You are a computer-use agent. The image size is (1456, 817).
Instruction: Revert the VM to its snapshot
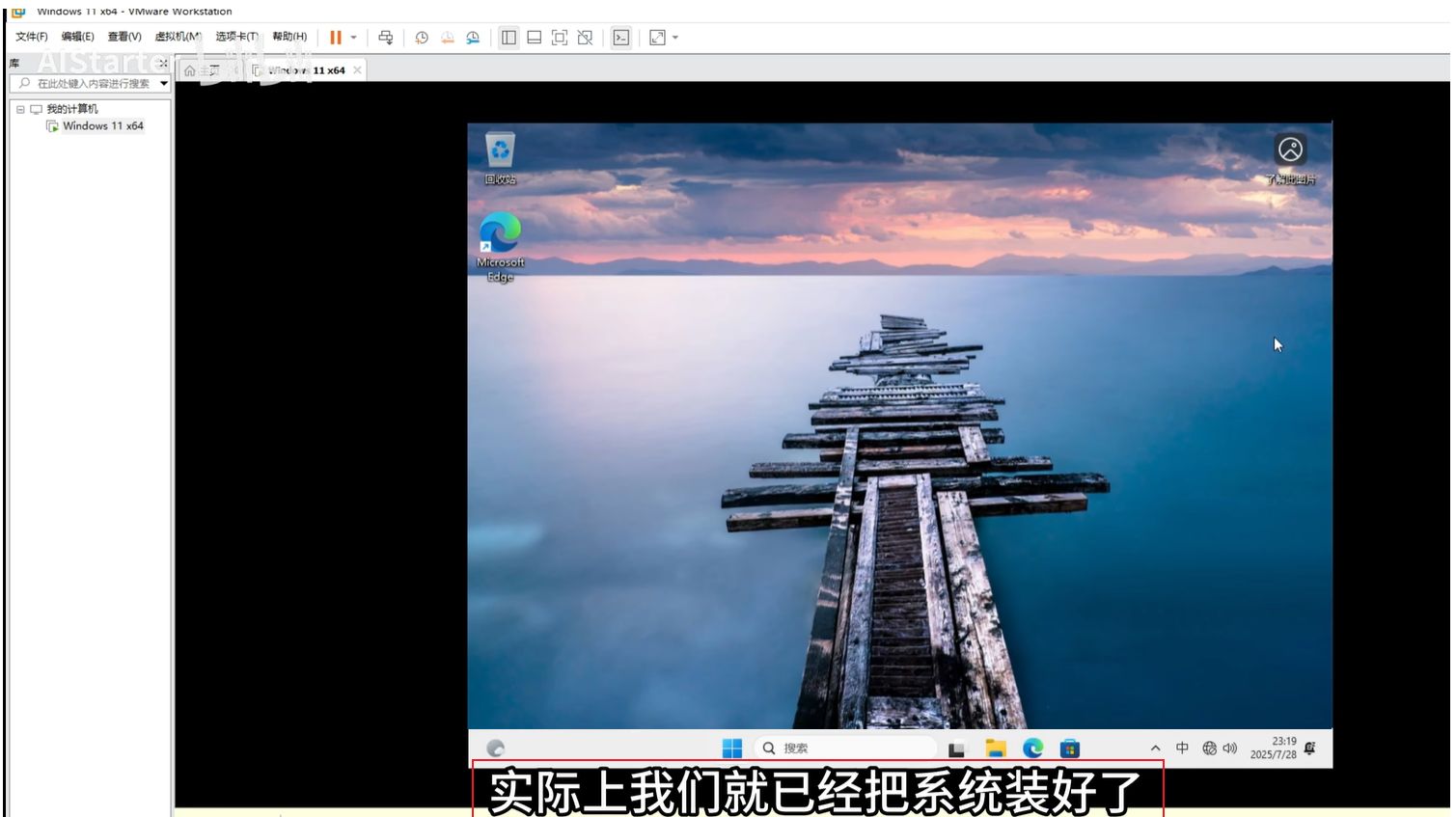click(448, 38)
